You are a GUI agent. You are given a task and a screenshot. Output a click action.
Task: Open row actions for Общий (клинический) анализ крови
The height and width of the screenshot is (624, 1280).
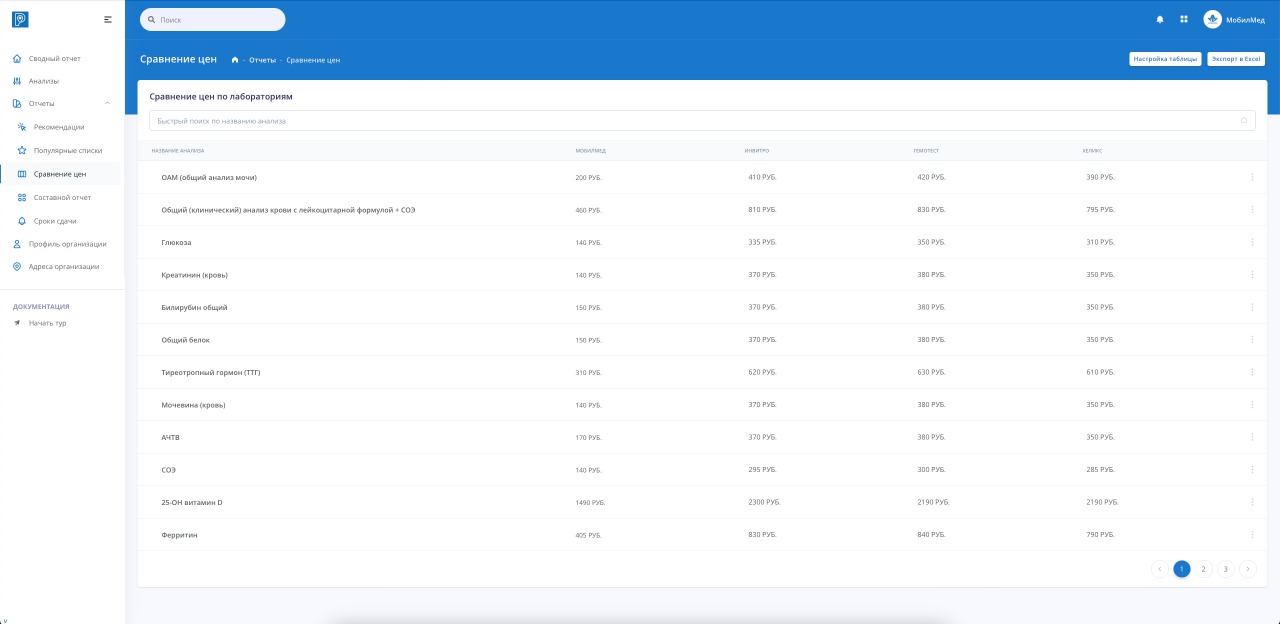tap(1252, 210)
